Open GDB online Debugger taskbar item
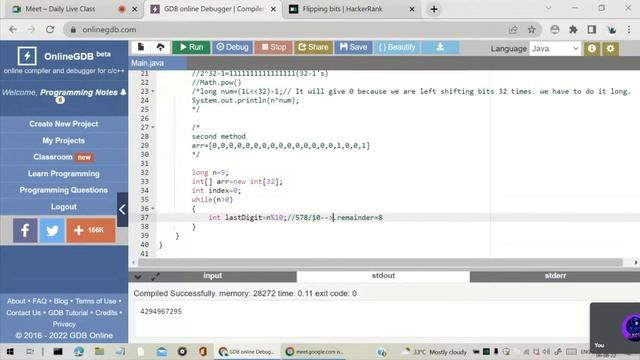 (x=247, y=351)
